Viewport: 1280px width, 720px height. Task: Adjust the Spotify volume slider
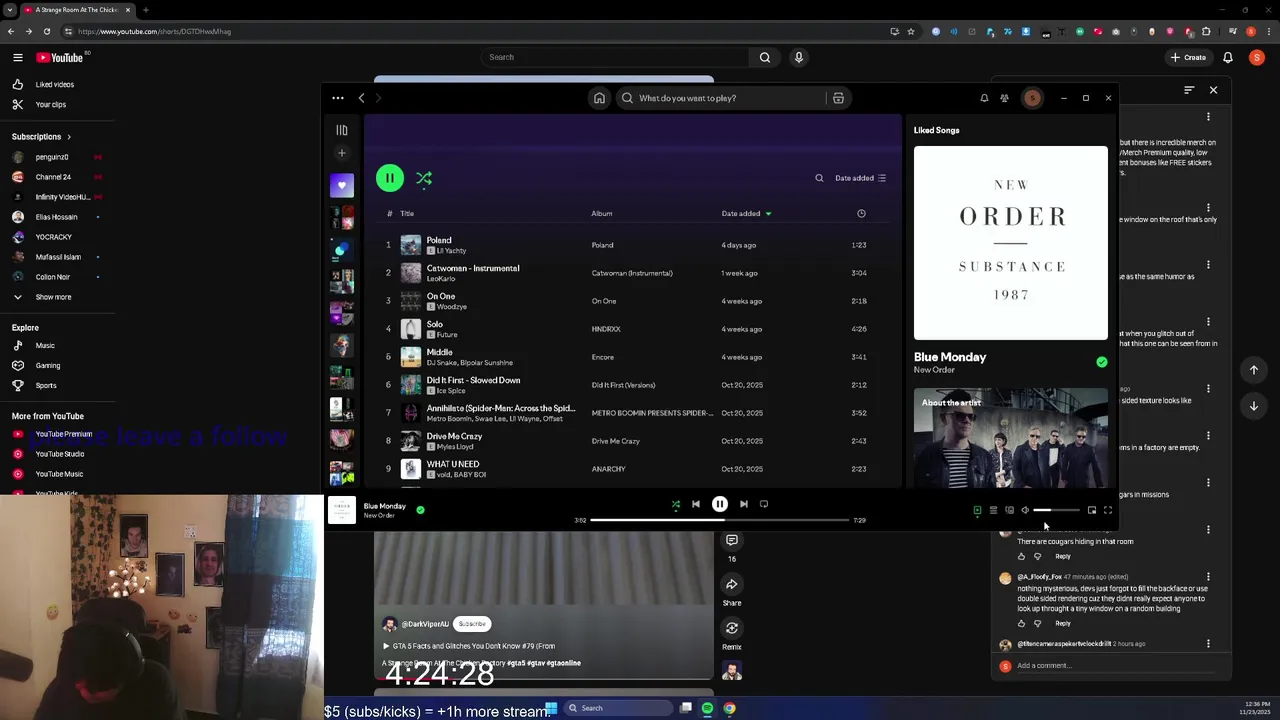click(x=1056, y=510)
